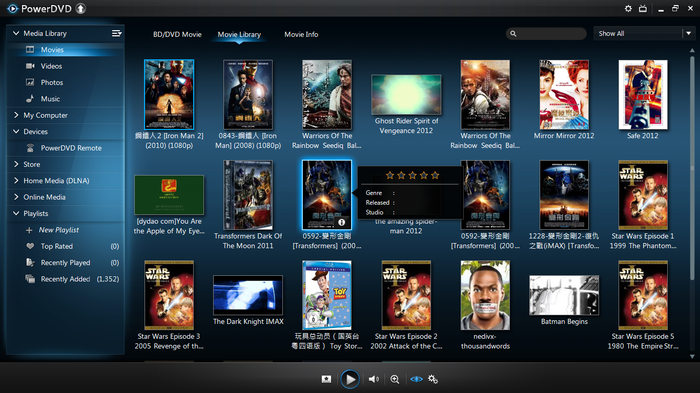Toggle the 3D mode eye icon
Viewport: 700px width, 393px height.
tap(416, 379)
